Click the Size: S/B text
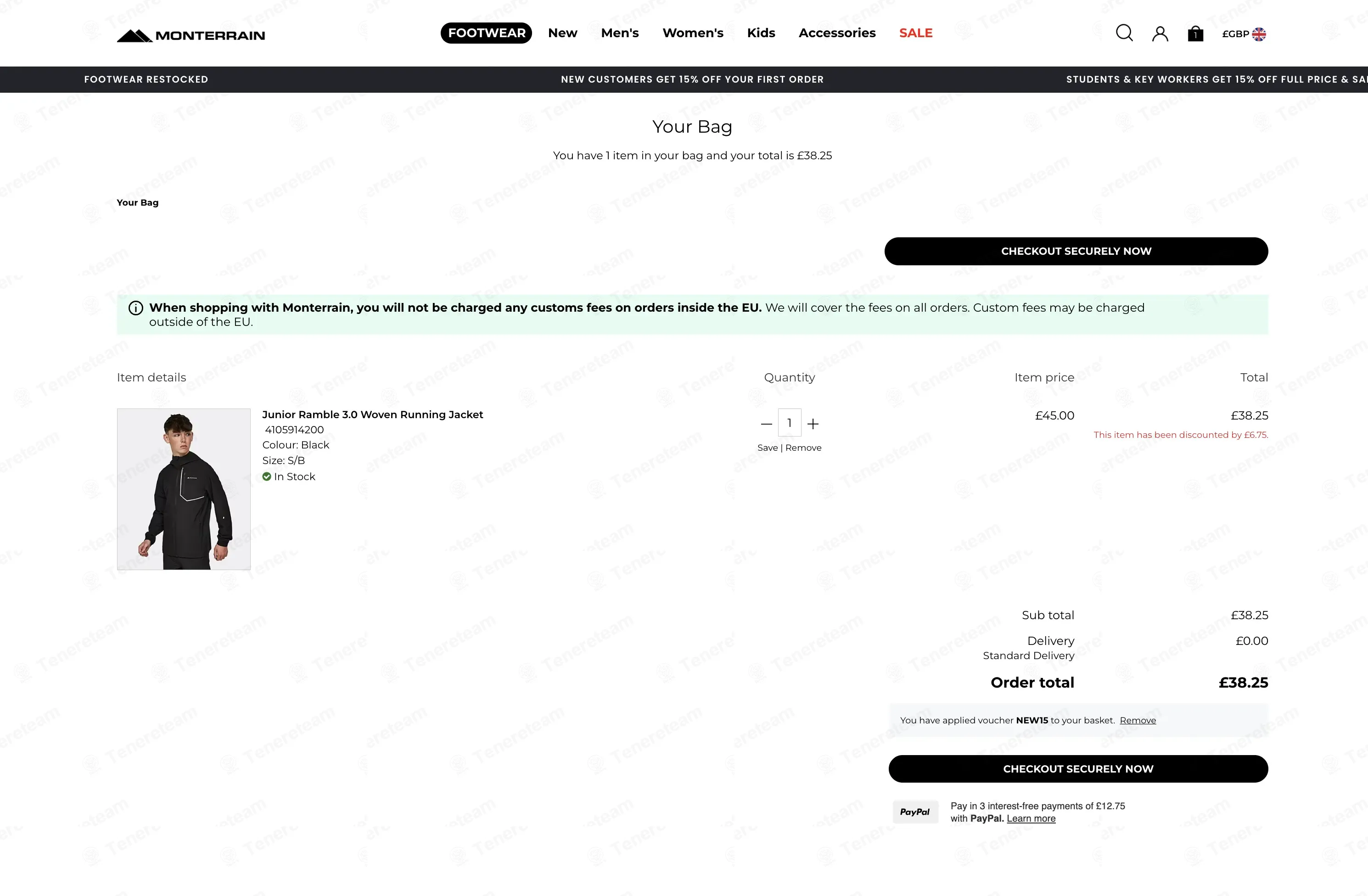This screenshot has height=896, width=1368. coord(283,460)
